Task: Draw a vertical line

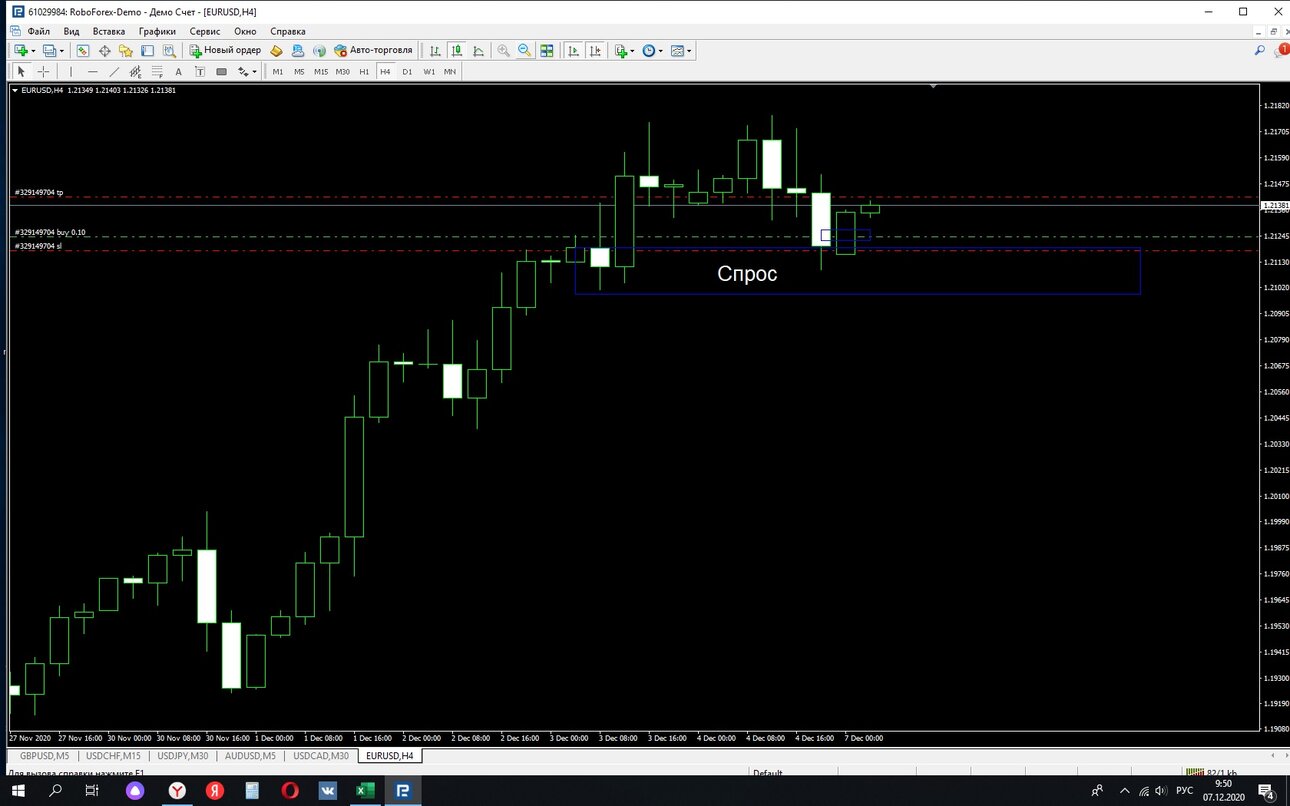Action: [x=71, y=71]
